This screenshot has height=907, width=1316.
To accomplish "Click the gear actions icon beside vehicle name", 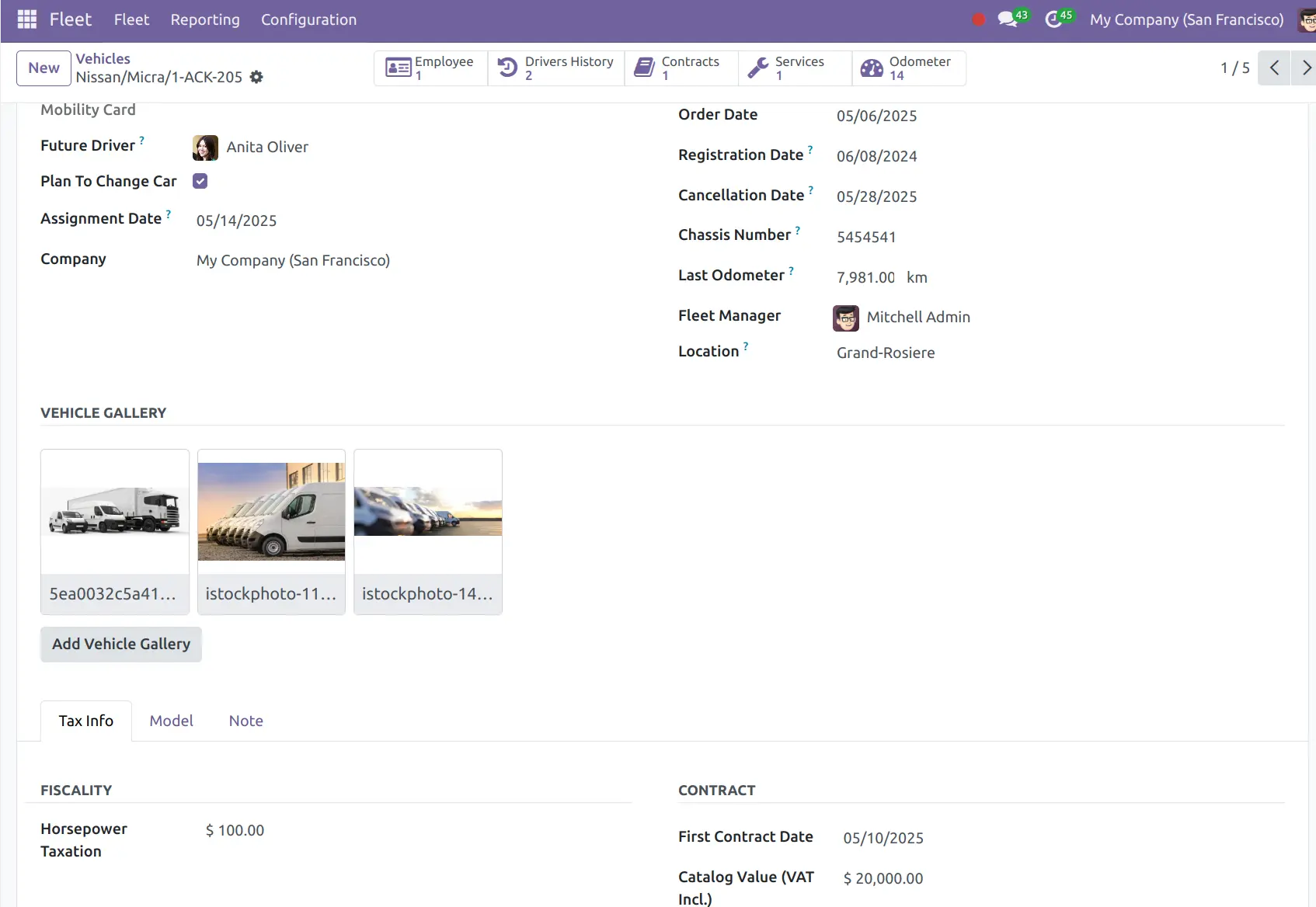I will 256,77.
